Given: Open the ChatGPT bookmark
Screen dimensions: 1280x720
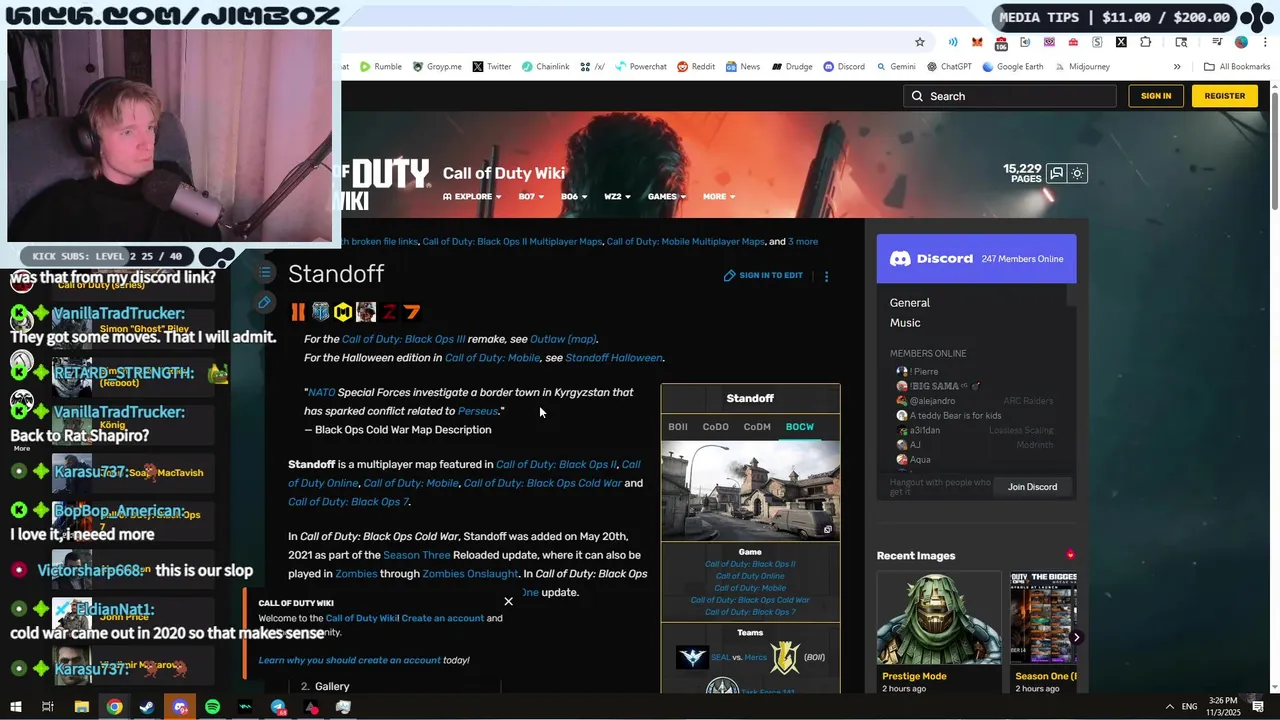Looking at the screenshot, I should [x=949, y=67].
